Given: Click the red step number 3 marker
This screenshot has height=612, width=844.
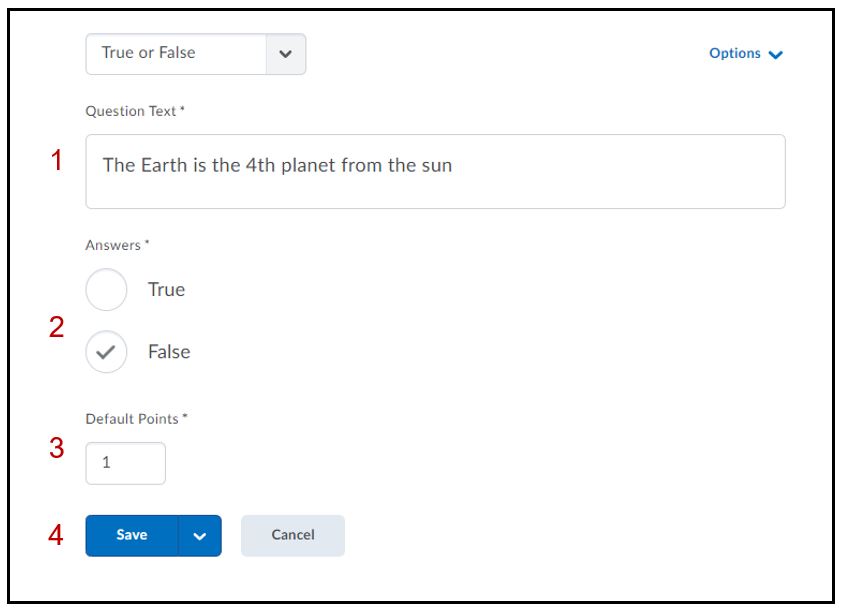Looking at the screenshot, I should point(57,448).
